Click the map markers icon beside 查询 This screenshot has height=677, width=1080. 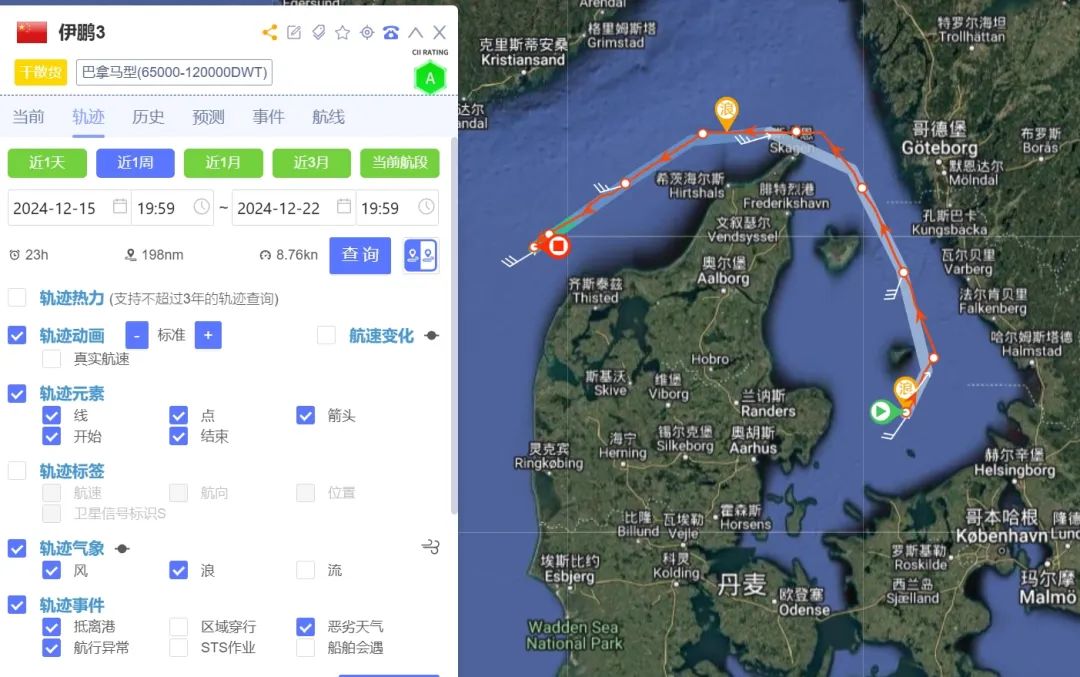(421, 256)
